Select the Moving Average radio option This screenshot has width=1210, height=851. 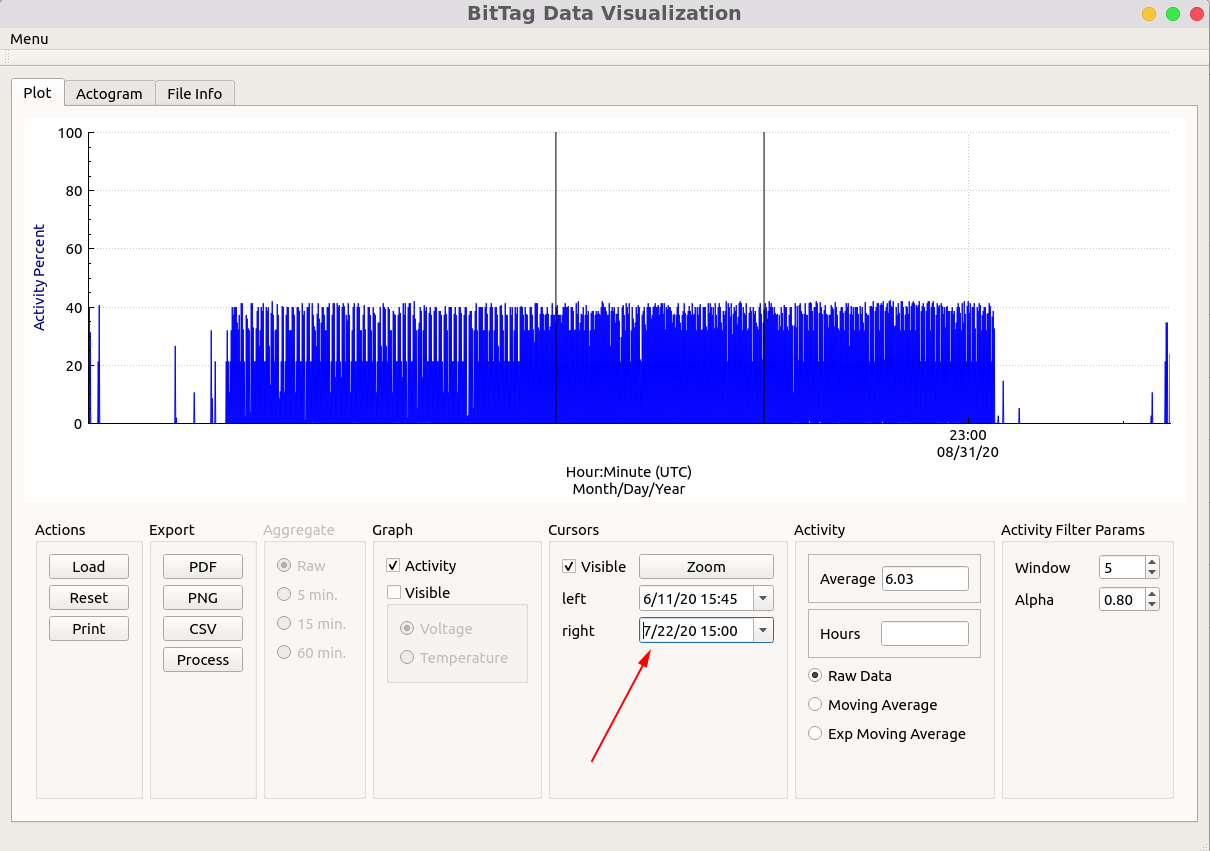(x=815, y=705)
